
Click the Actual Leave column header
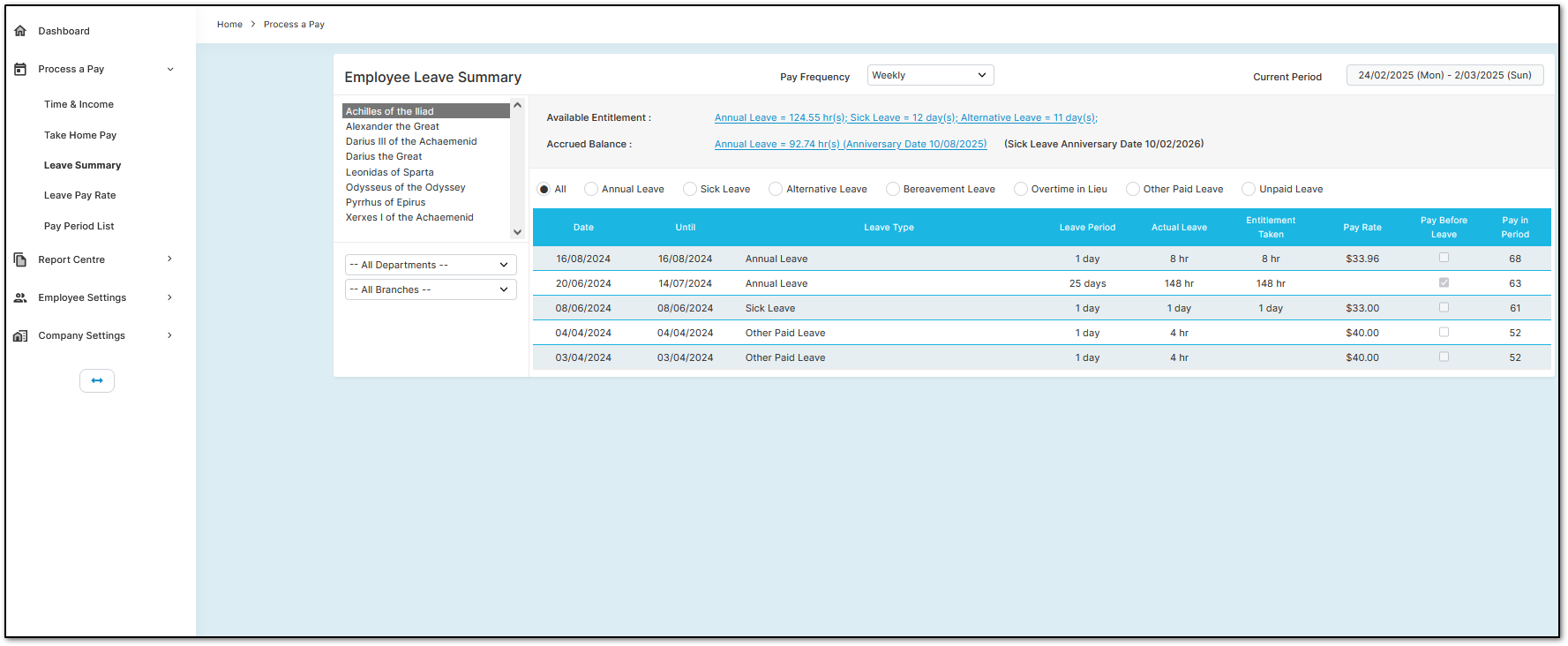(x=1179, y=227)
